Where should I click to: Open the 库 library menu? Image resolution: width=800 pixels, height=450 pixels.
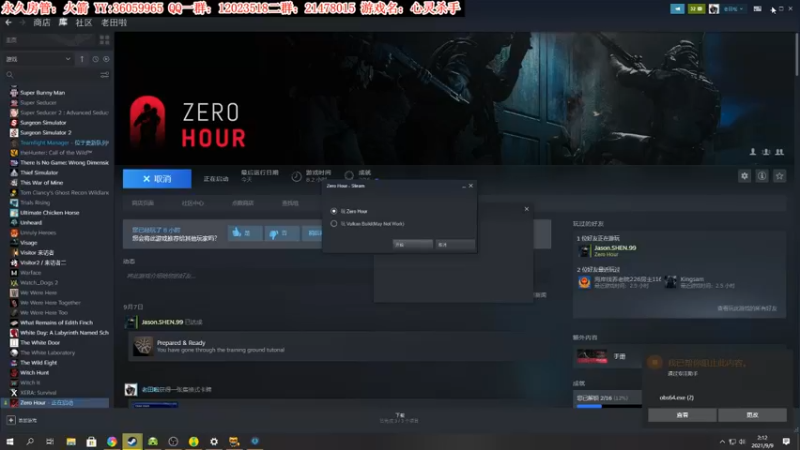(x=63, y=22)
